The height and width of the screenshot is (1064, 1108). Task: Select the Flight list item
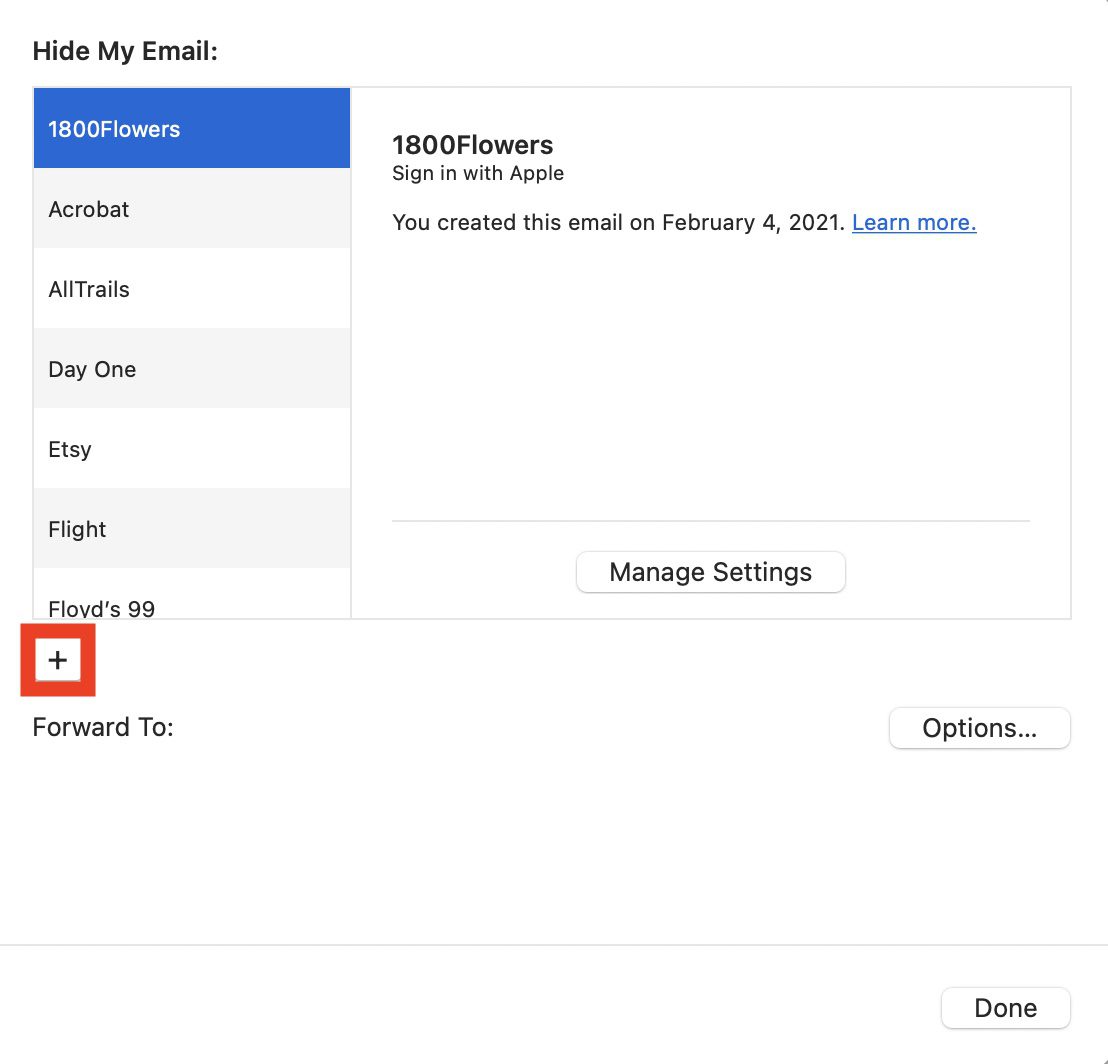click(191, 529)
